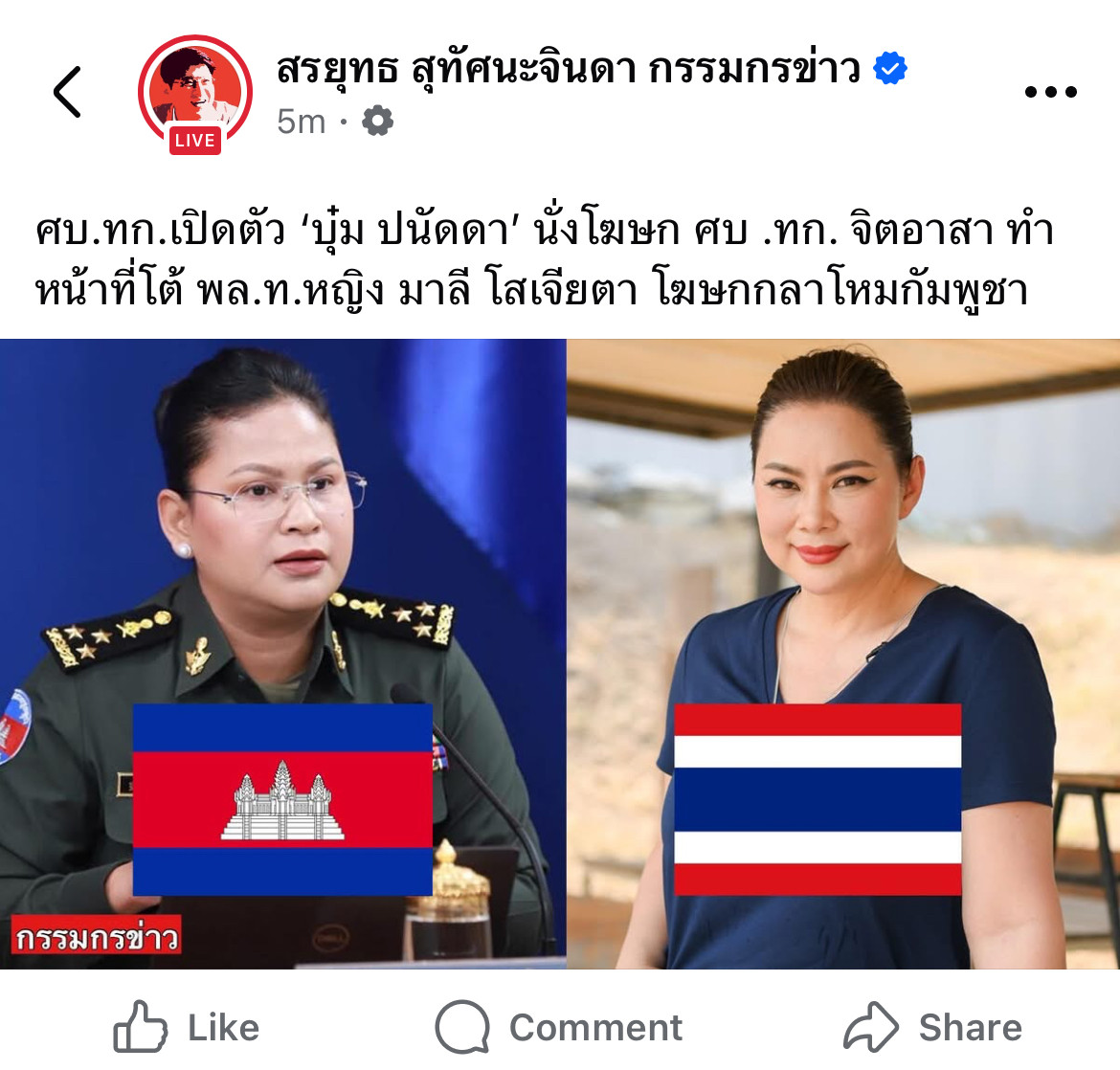Viewport: 1120px width, 1070px height.
Task: Go back using the left arrow
Action: (x=68, y=92)
